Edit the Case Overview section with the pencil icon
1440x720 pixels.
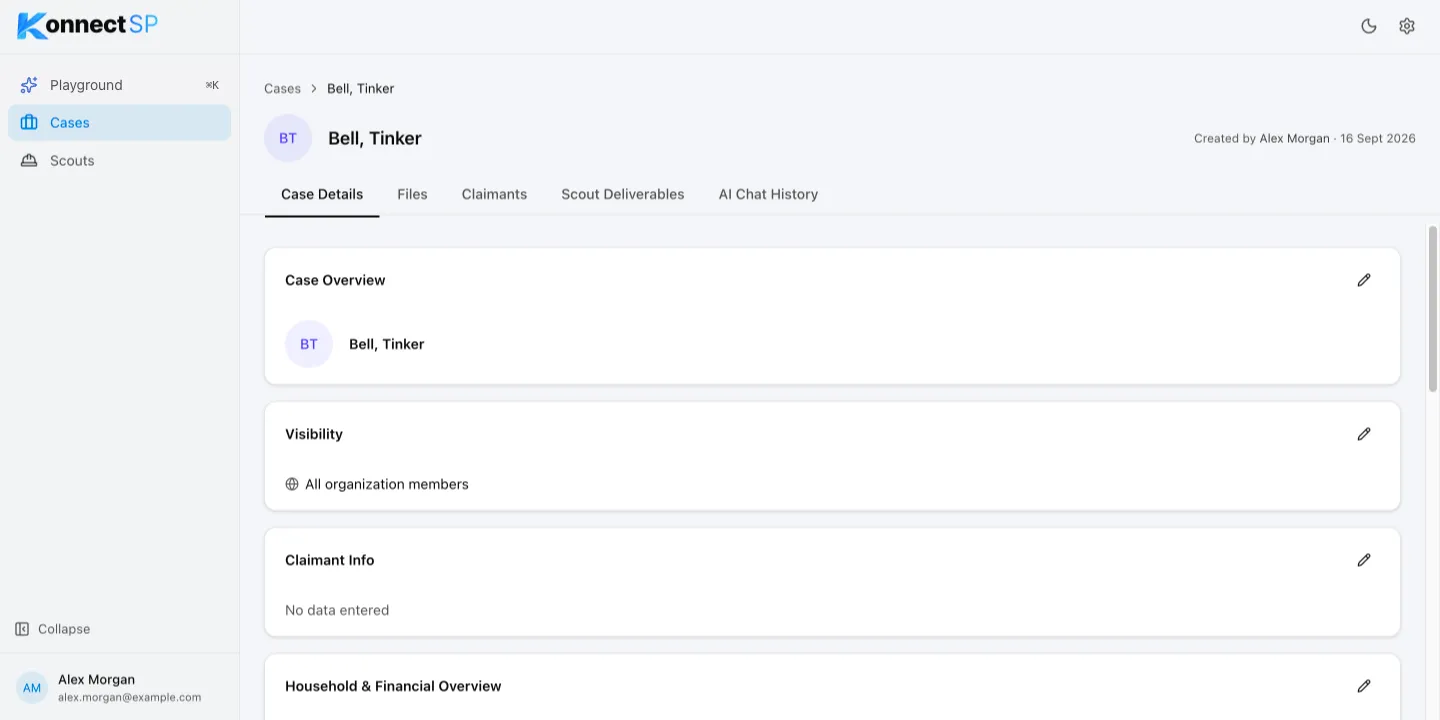click(1364, 280)
